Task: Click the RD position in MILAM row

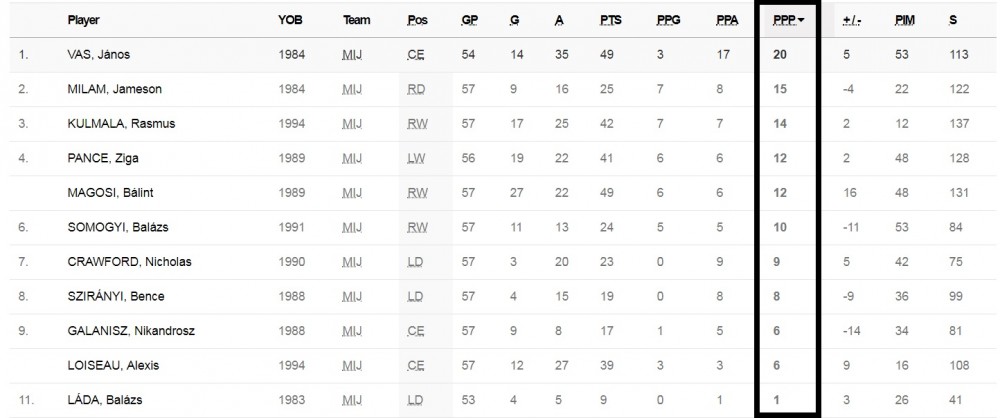Action: point(416,89)
